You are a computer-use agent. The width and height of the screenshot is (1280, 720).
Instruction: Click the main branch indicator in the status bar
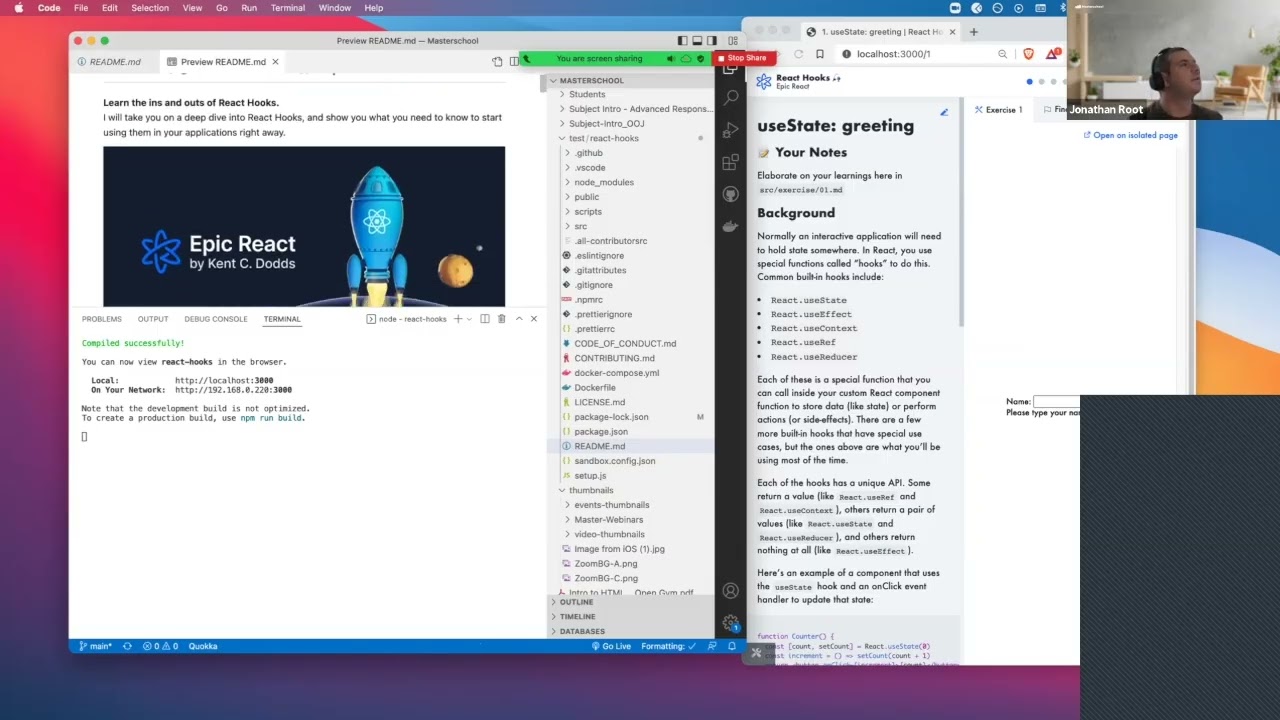coord(96,646)
